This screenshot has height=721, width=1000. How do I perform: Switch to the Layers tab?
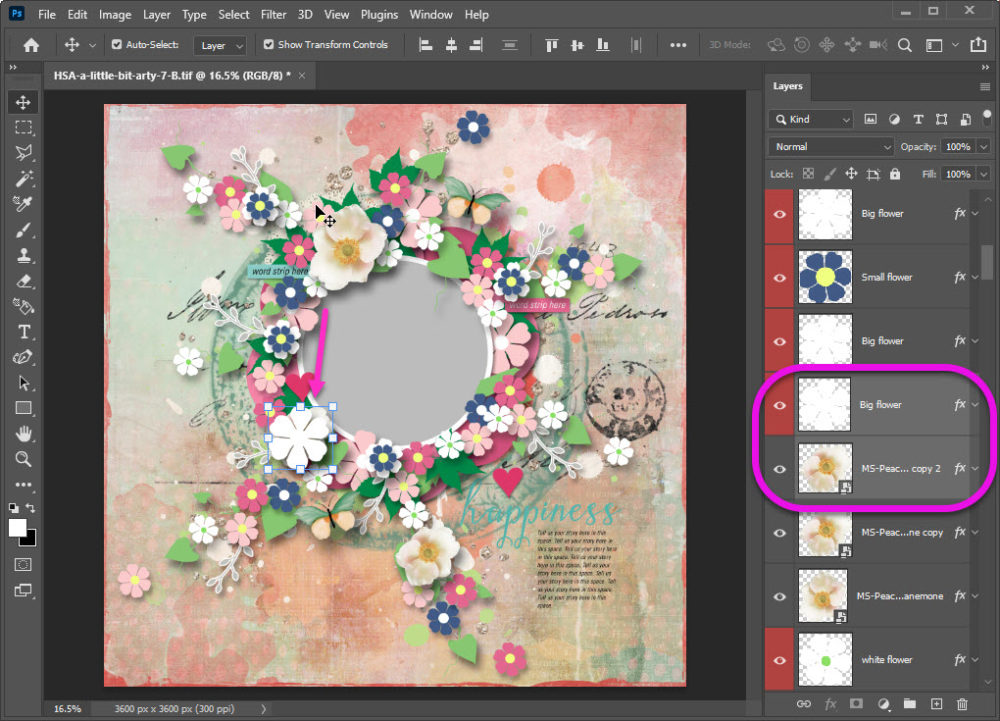(x=788, y=86)
